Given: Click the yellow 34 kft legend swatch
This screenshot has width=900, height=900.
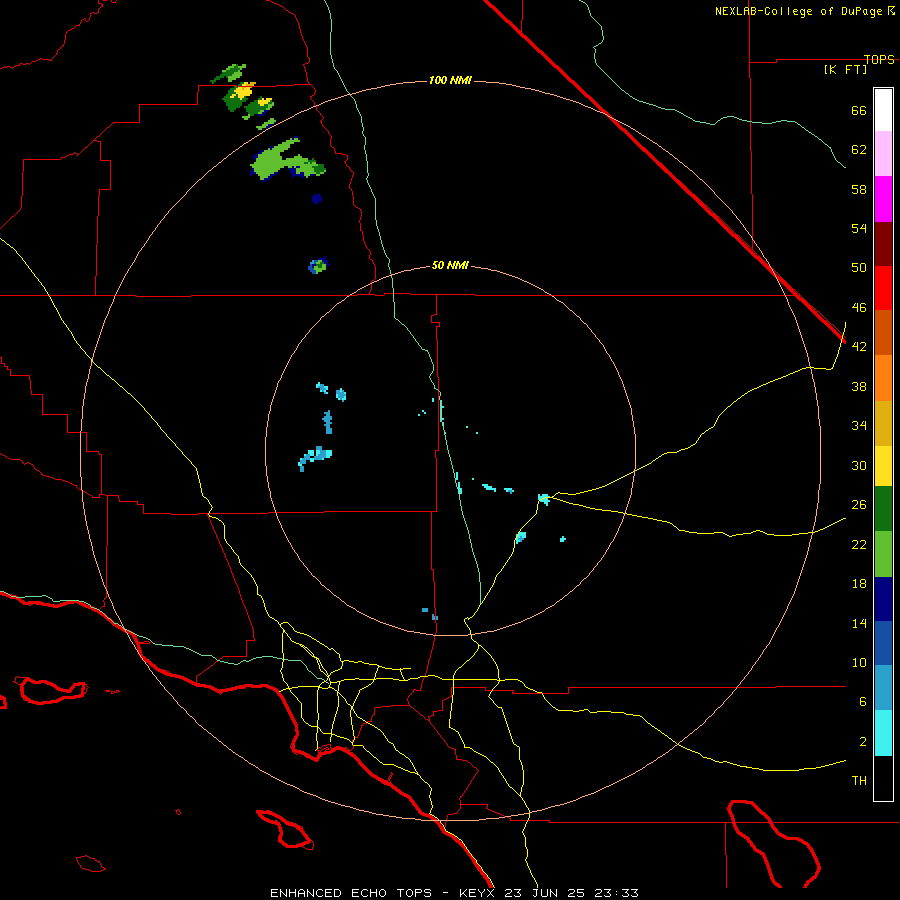Looking at the screenshot, I should pyautogui.click(x=883, y=466).
